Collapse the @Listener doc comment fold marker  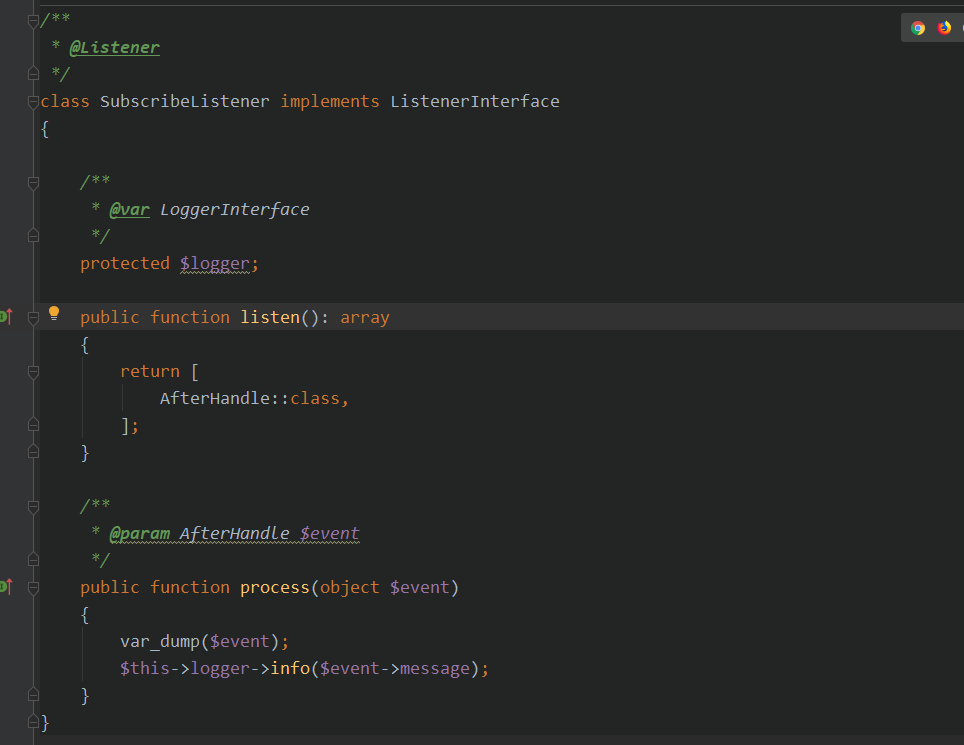[x=34, y=22]
